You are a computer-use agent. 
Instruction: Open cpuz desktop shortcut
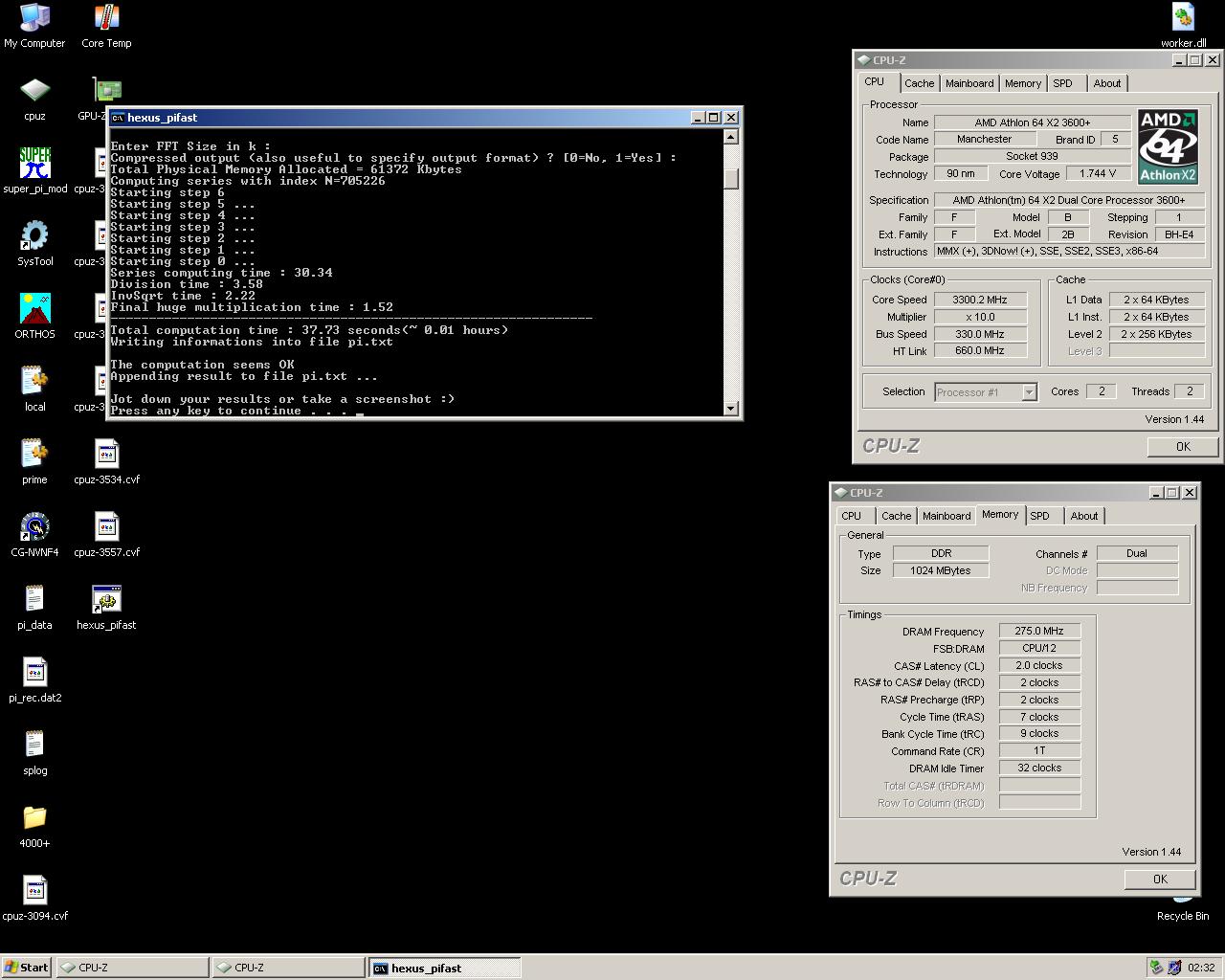pyautogui.click(x=34, y=98)
